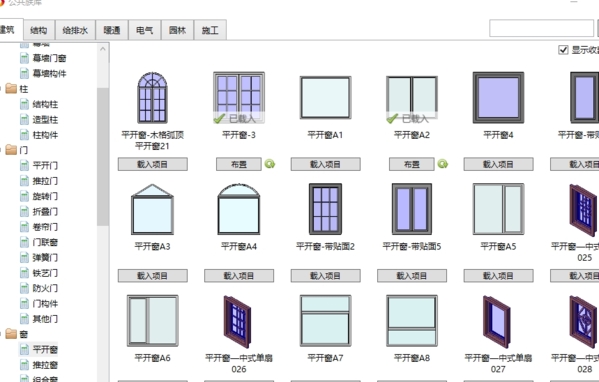Click 载入项目 under 平开窗A4
This screenshot has width=599, height=382.
pyautogui.click(x=239, y=276)
